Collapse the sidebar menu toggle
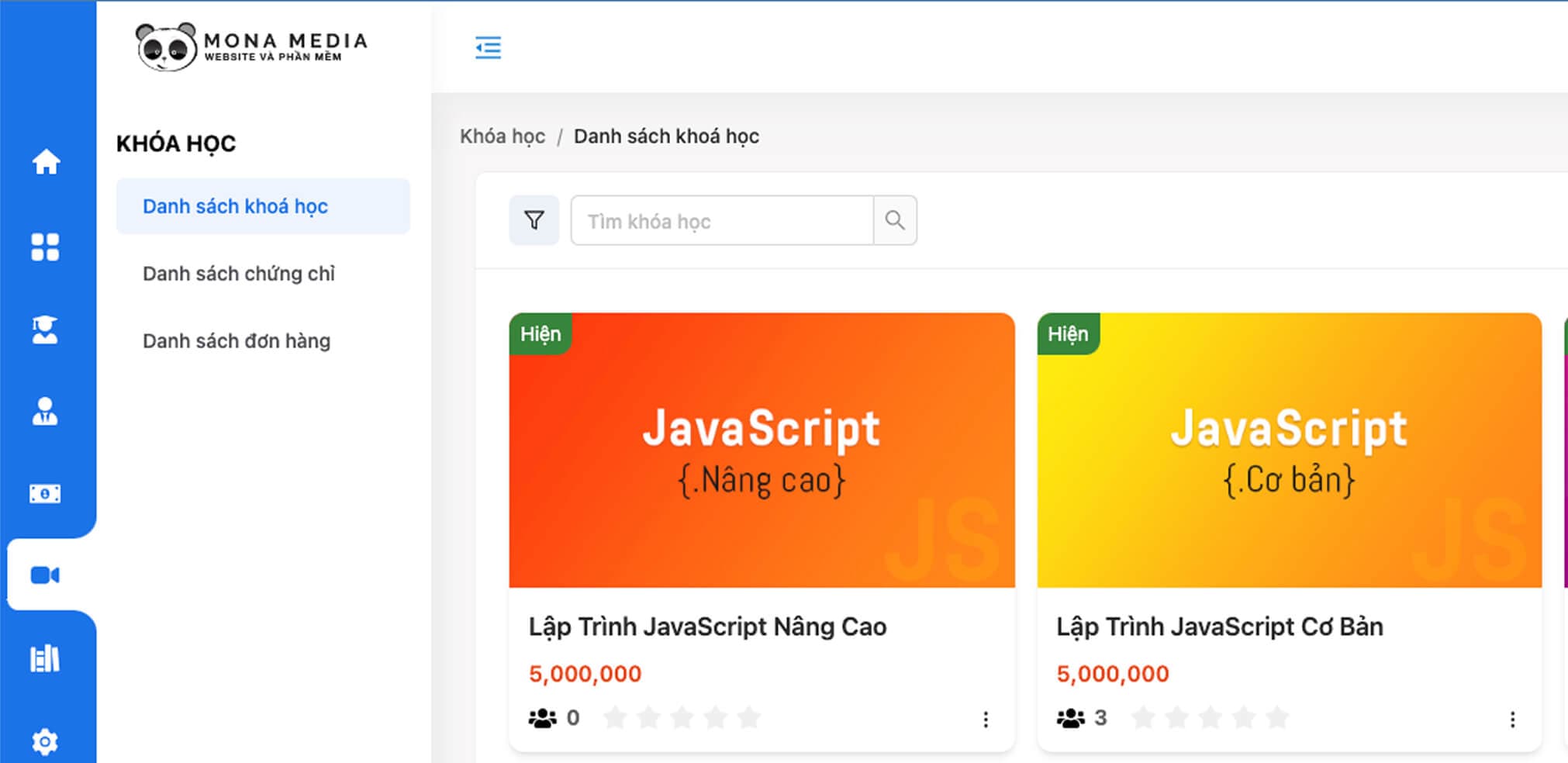This screenshot has height=763, width=1568. (x=488, y=47)
